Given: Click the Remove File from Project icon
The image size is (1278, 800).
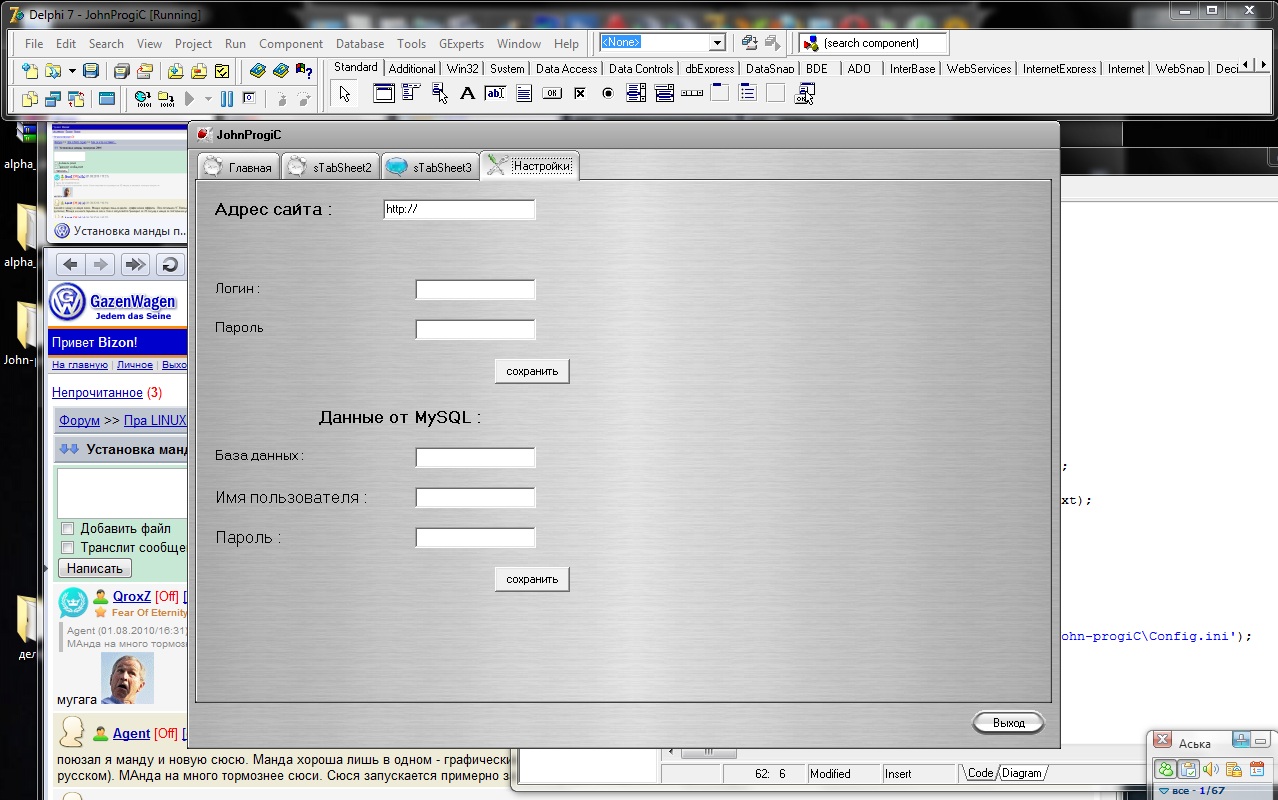Looking at the screenshot, I should [x=199, y=71].
